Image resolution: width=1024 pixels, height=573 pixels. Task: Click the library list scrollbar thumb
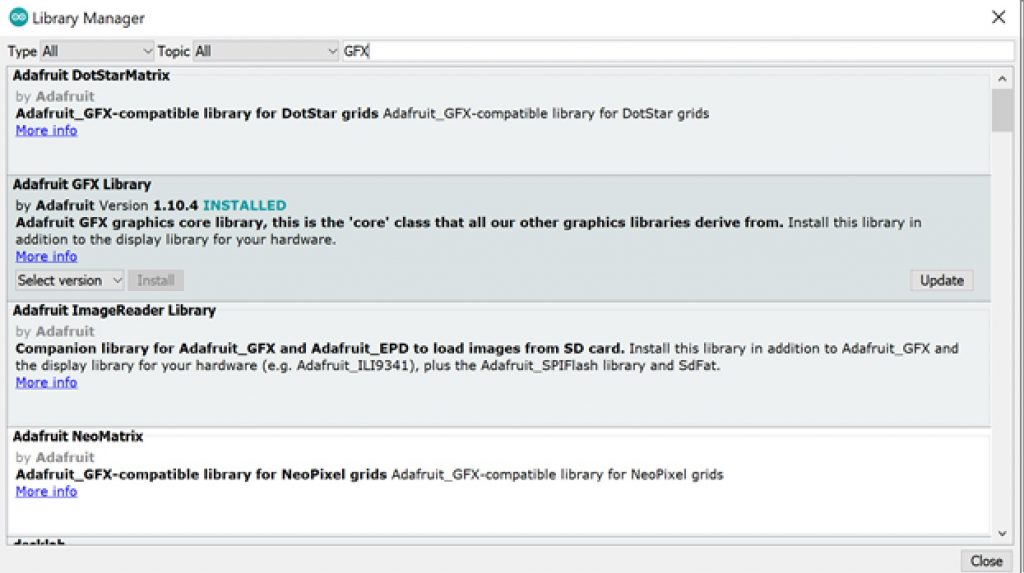coord(1002,110)
